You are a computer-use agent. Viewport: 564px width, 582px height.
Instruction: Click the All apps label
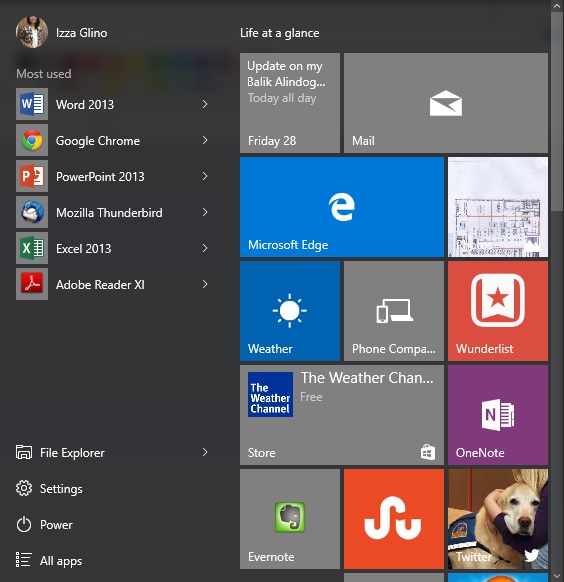61,561
